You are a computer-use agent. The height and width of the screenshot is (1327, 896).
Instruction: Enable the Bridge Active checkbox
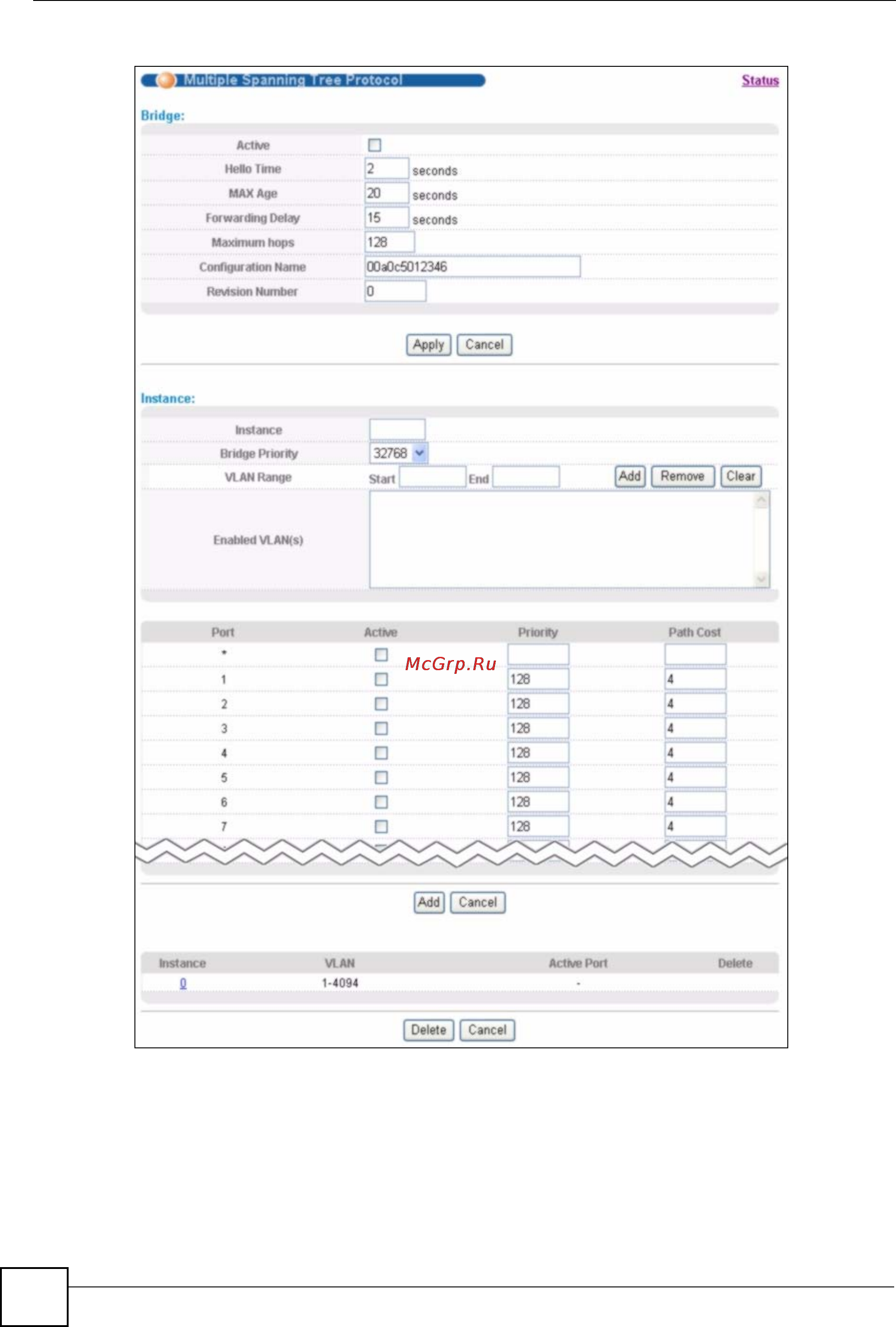[374, 145]
